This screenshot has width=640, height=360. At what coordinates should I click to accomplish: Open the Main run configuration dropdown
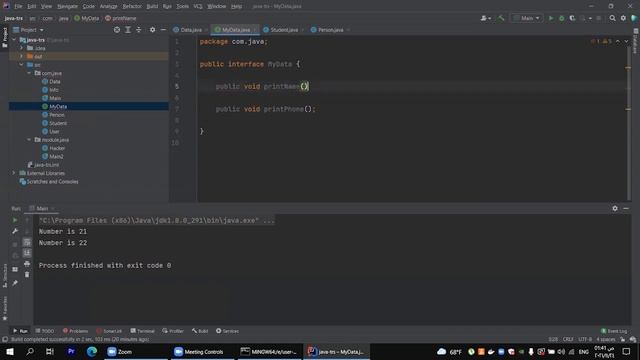click(x=527, y=18)
